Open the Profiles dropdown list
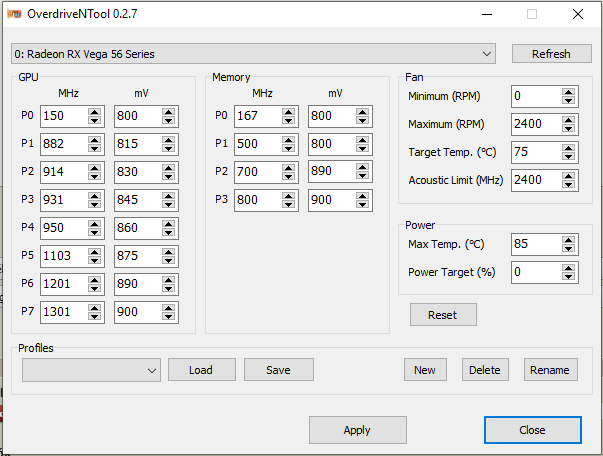Viewport: 603px width, 456px height. (91, 370)
